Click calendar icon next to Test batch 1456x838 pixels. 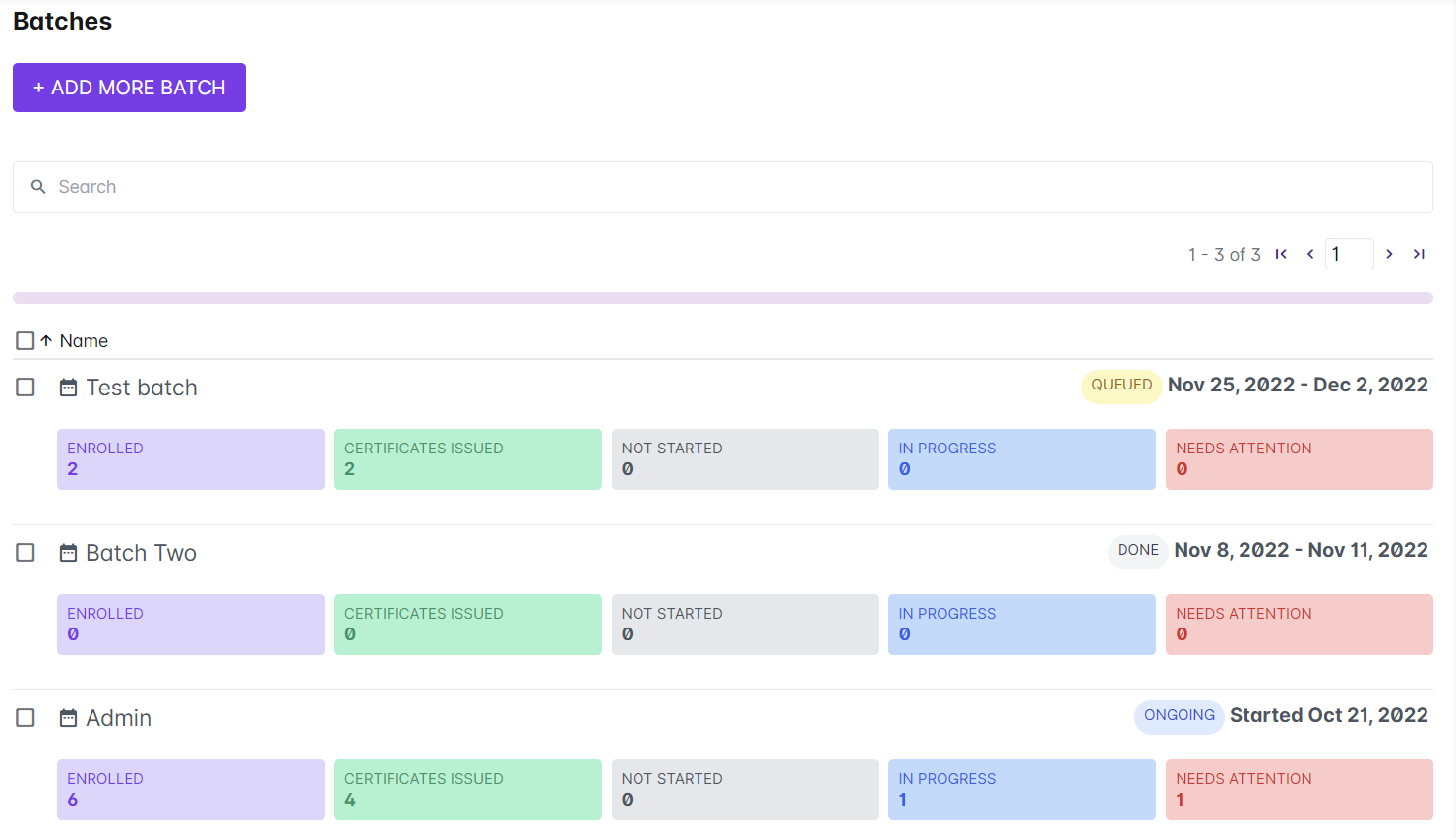pyautogui.click(x=68, y=388)
